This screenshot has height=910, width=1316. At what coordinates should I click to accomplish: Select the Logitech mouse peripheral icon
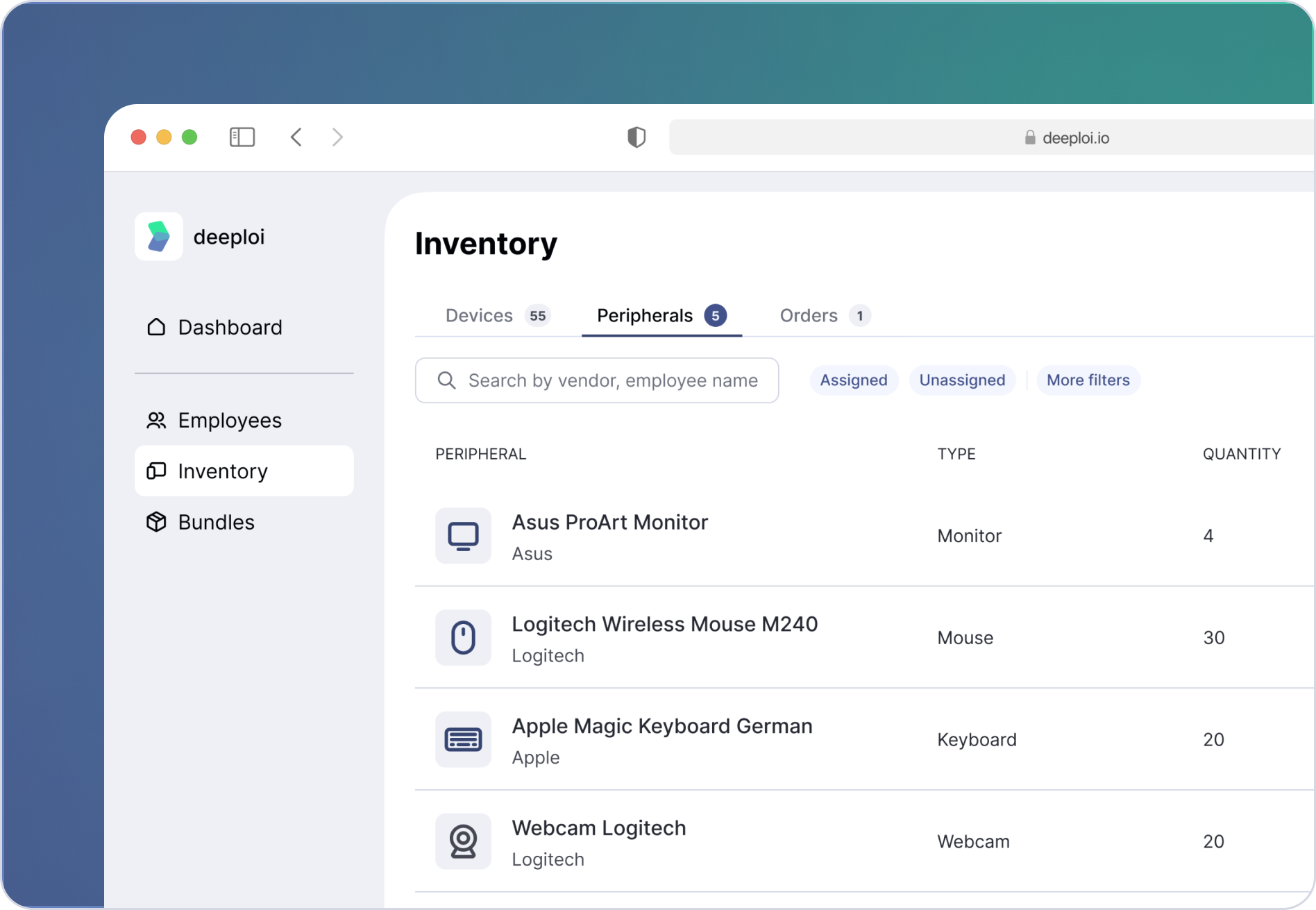(463, 638)
